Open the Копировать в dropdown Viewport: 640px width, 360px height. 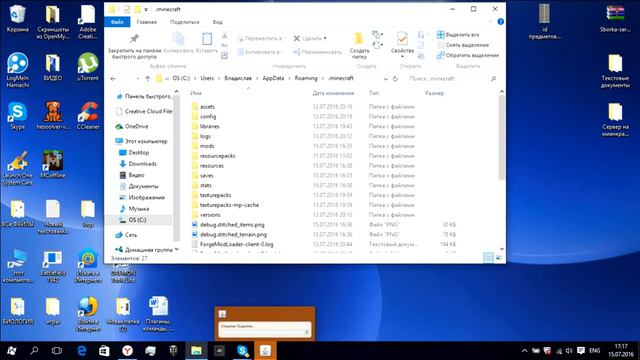pos(260,52)
